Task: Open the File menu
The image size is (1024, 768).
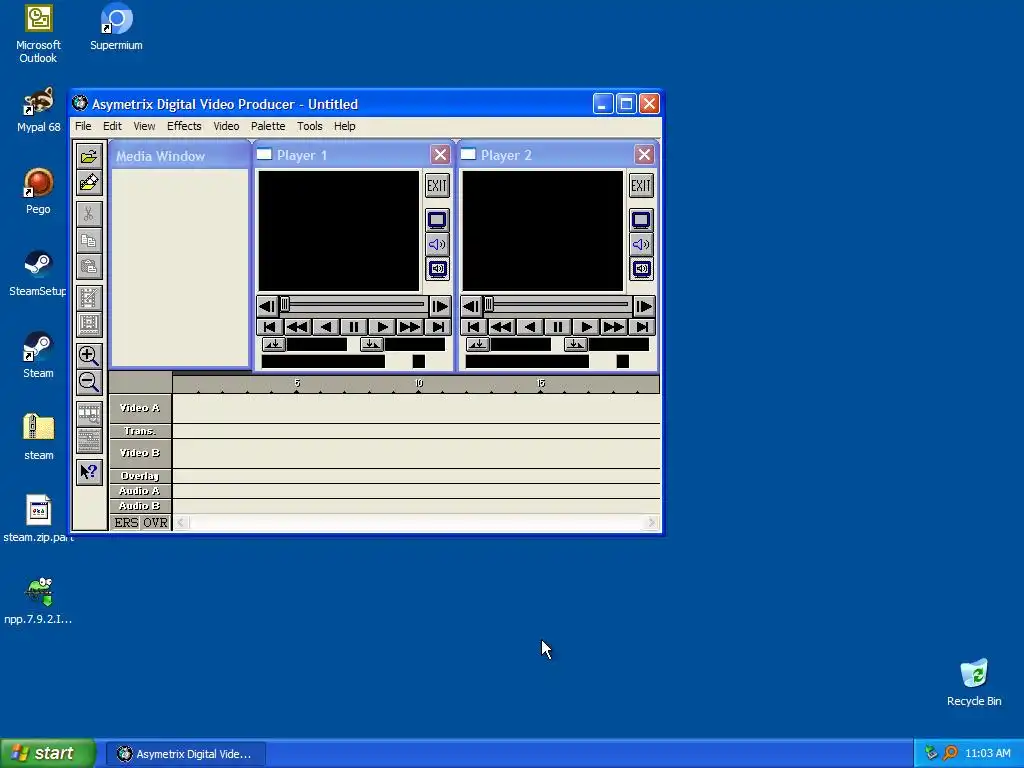Action: 83,126
